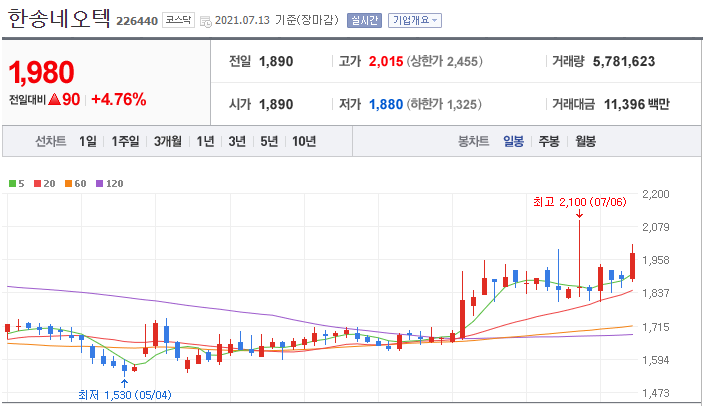Click the current price 1,980
Viewport: 703px width, 406px height.
click(x=41, y=72)
